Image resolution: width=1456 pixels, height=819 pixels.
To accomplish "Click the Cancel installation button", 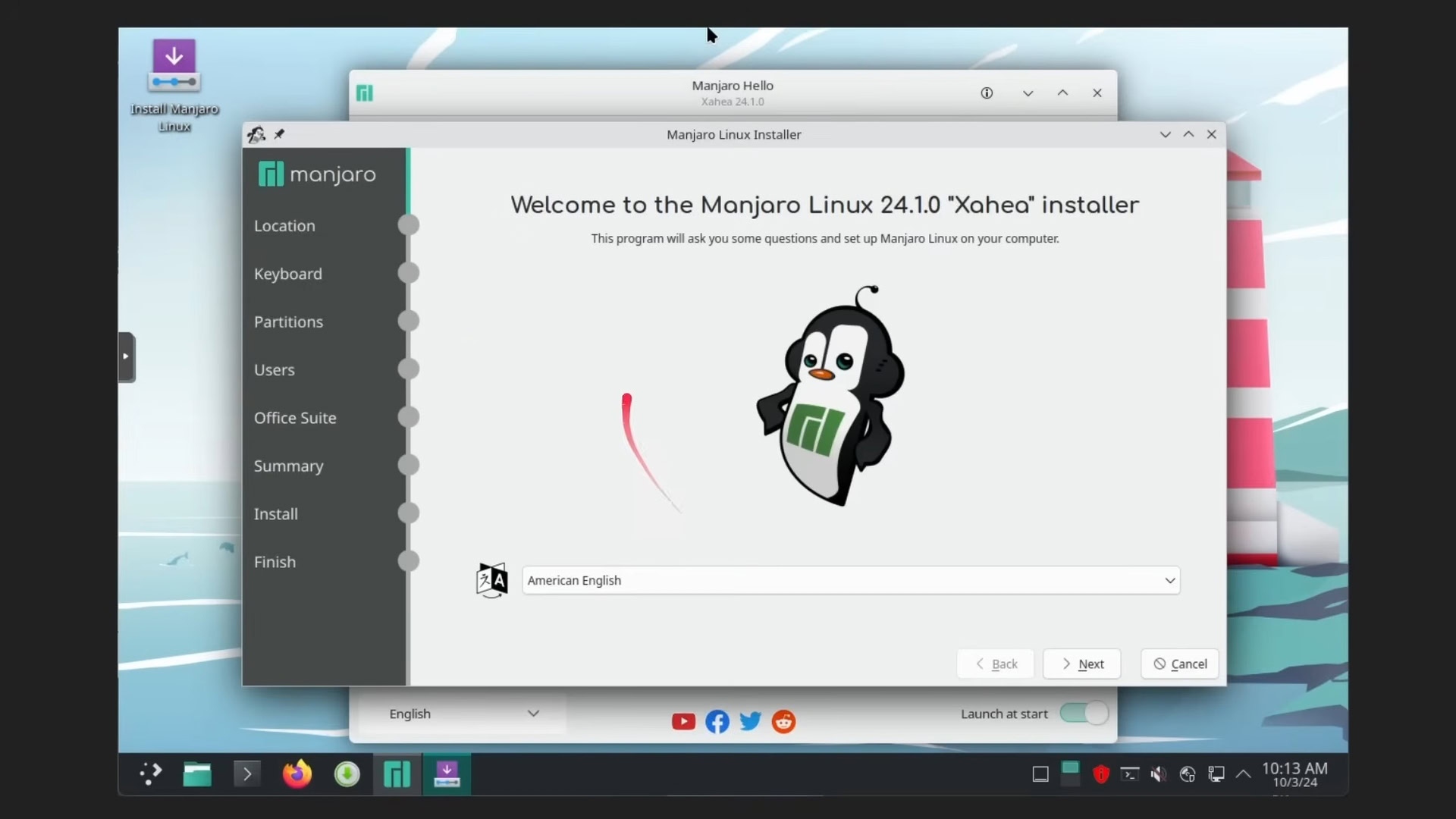I will 1180,663.
